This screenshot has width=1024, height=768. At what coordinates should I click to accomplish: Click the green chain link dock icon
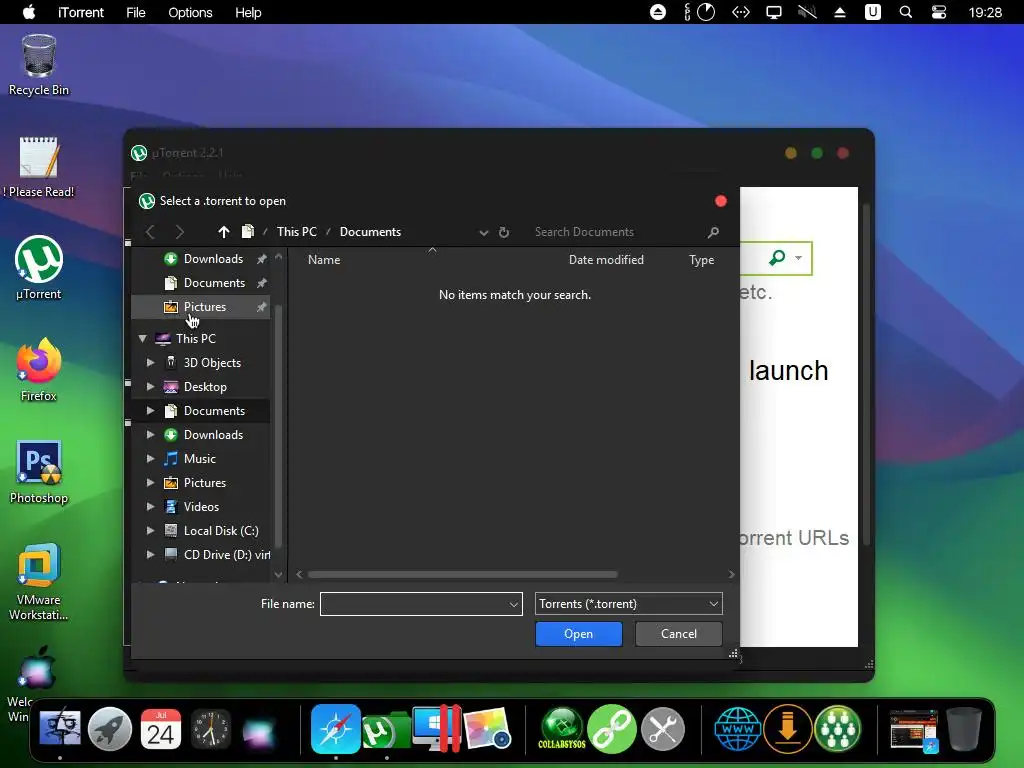pyautogui.click(x=612, y=728)
